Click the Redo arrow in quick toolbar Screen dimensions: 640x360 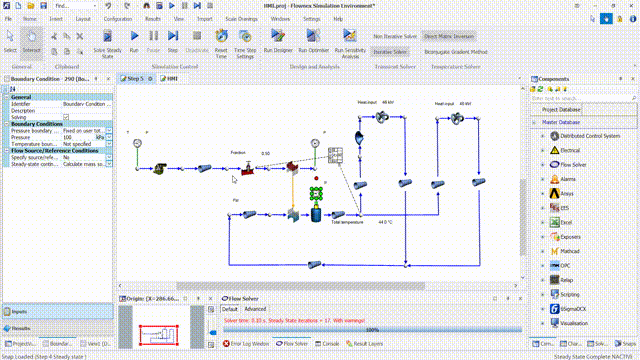click(127, 6)
